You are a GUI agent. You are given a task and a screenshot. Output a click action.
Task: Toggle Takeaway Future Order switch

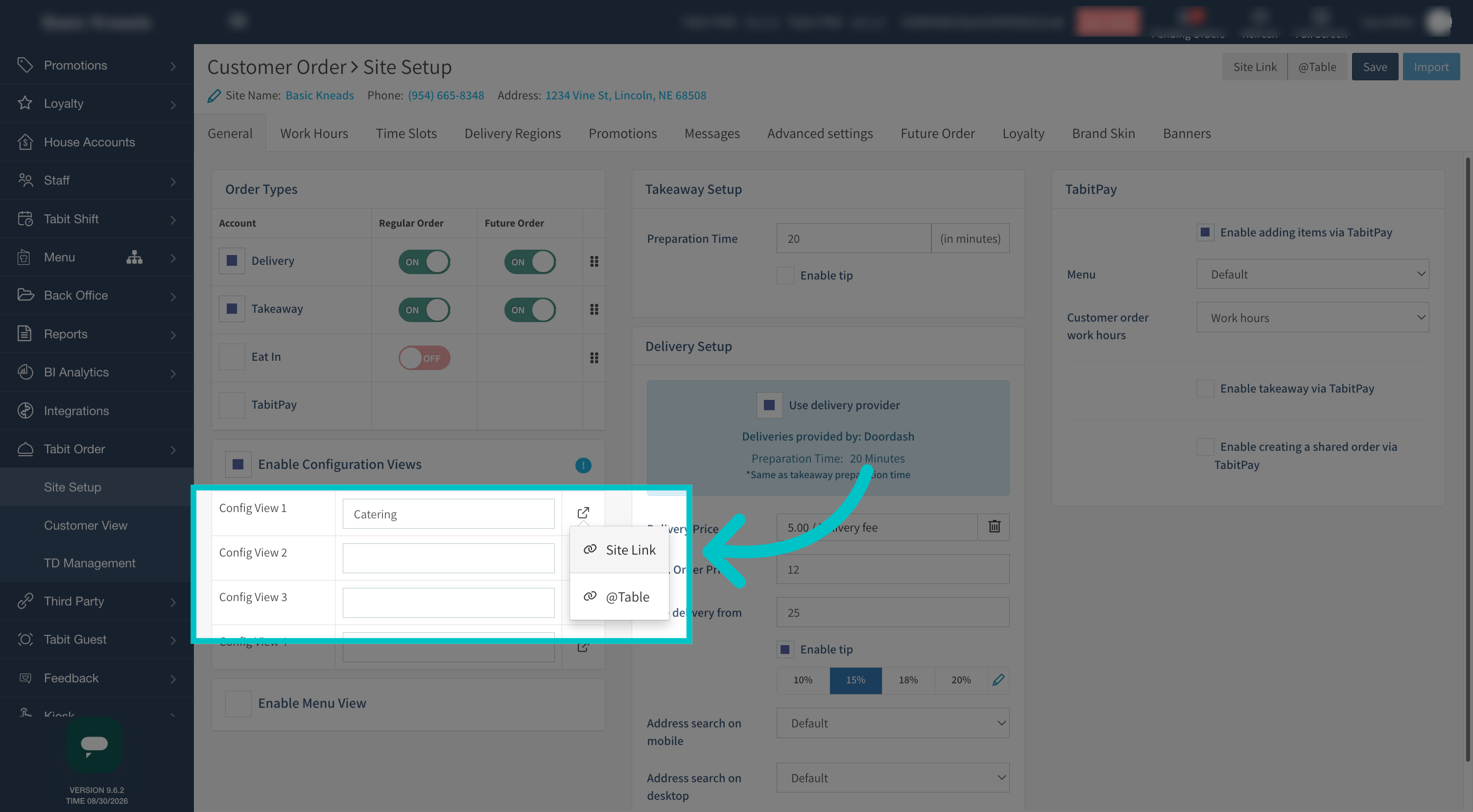click(530, 310)
